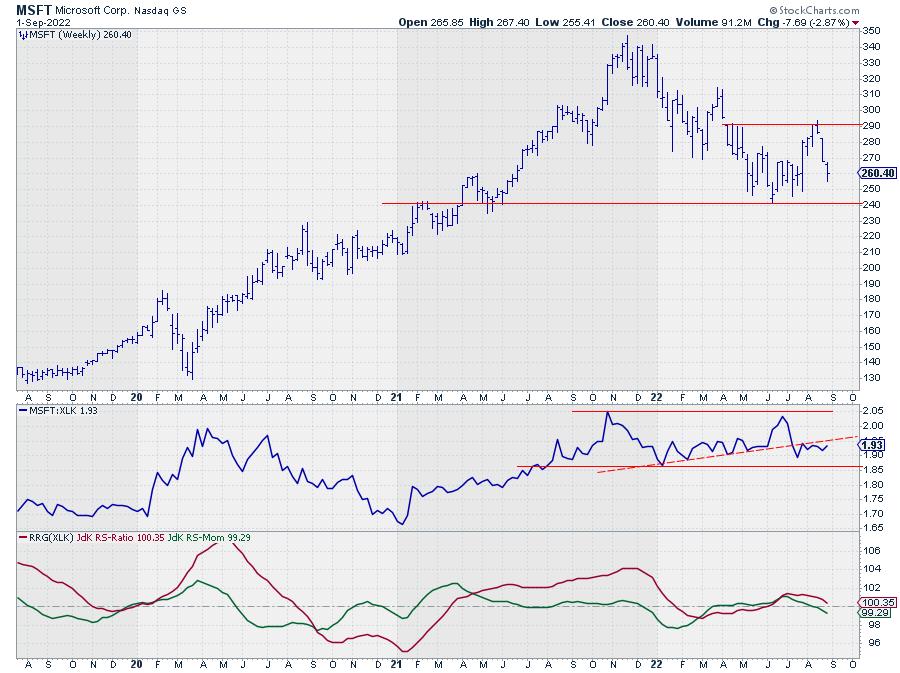Click the Volume 91.2M value

[713, 22]
